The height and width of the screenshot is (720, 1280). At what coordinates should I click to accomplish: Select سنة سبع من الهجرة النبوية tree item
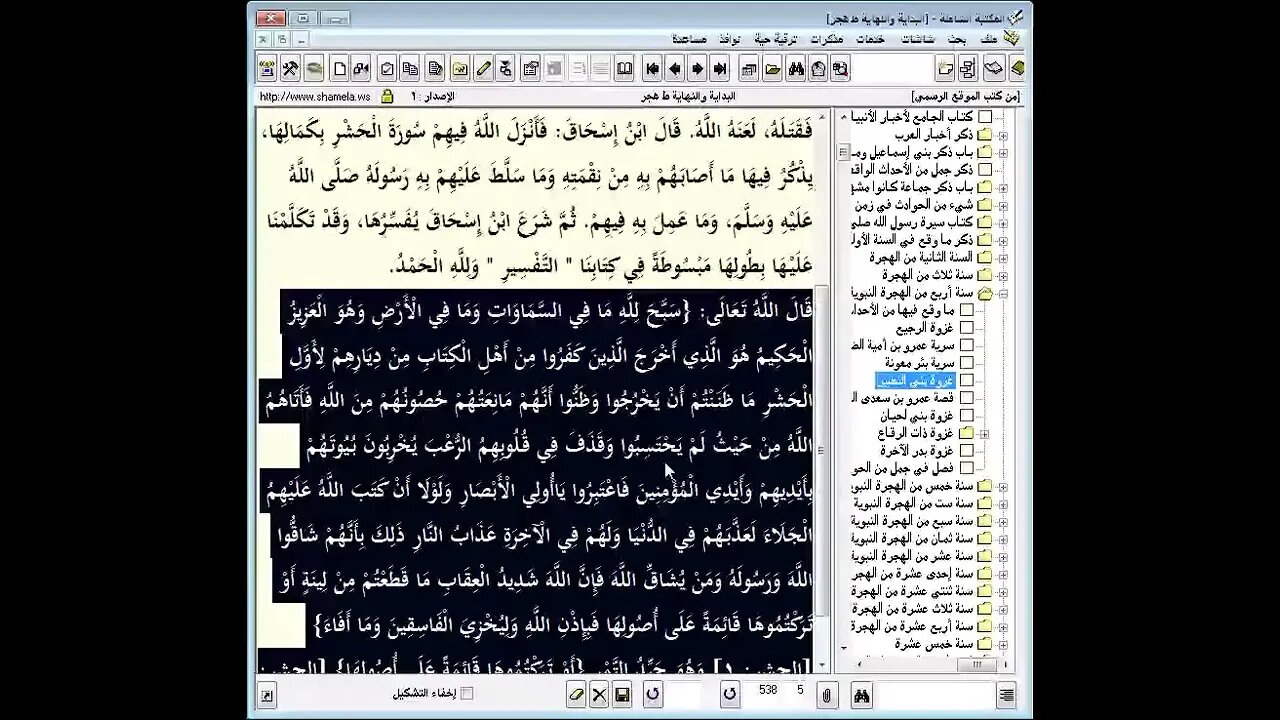click(912, 521)
